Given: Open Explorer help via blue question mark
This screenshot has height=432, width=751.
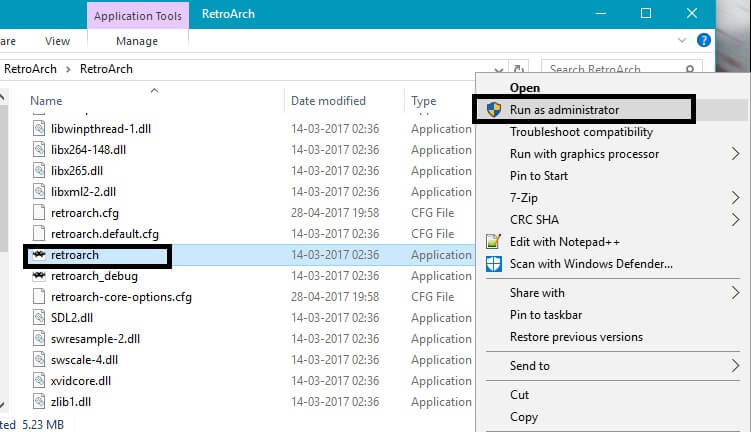Looking at the screenshot, I should click(x=704, y=40).
